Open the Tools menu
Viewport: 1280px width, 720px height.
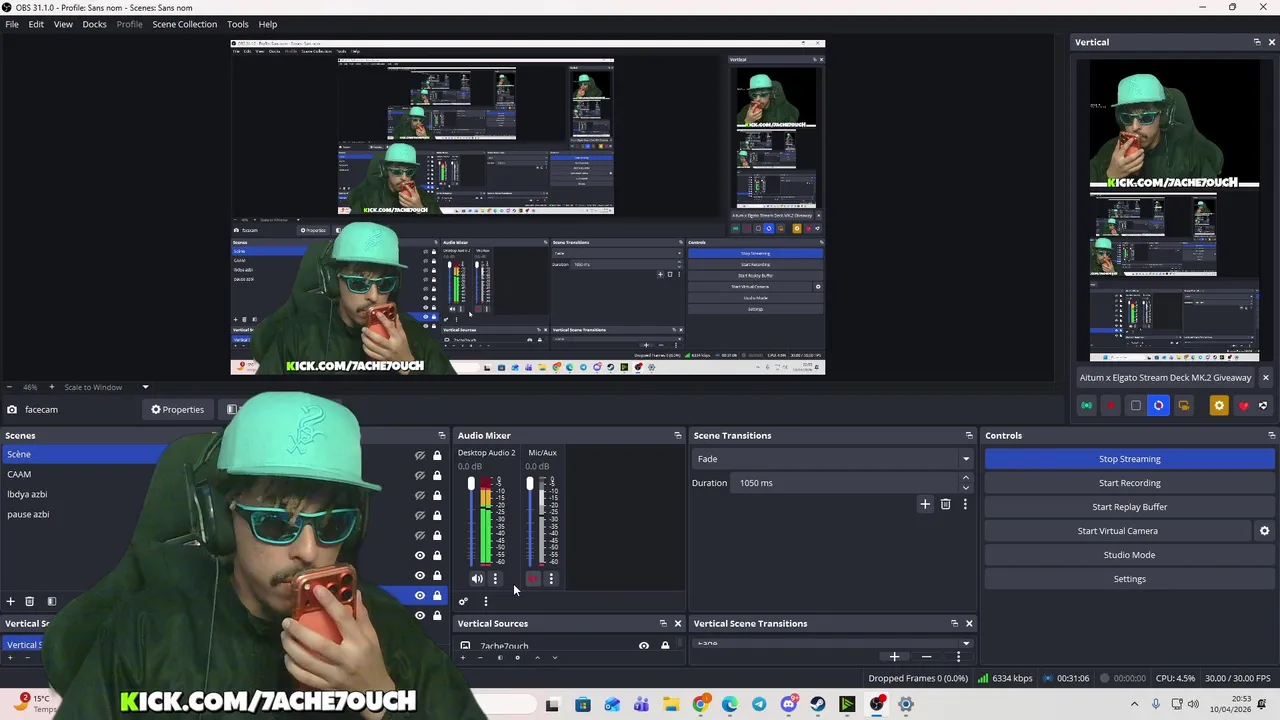(238, 24)
